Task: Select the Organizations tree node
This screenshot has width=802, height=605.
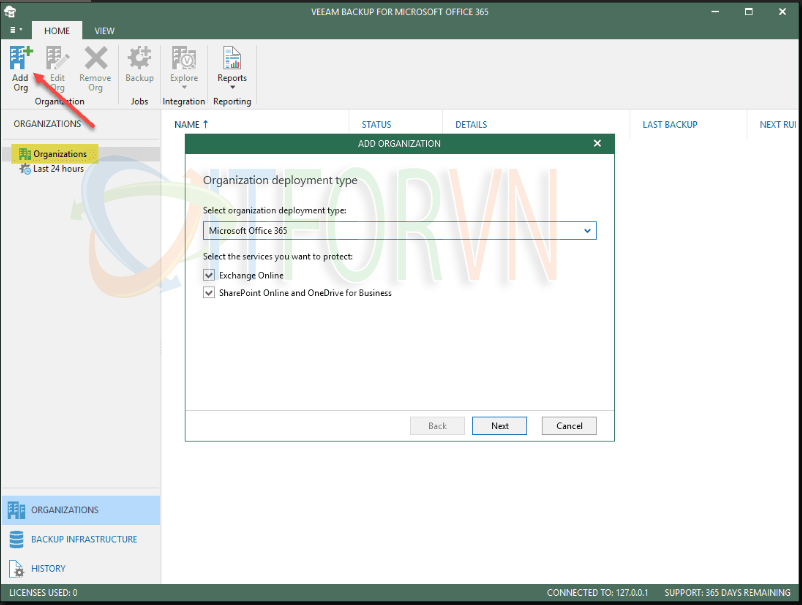Action: (59, 154)
